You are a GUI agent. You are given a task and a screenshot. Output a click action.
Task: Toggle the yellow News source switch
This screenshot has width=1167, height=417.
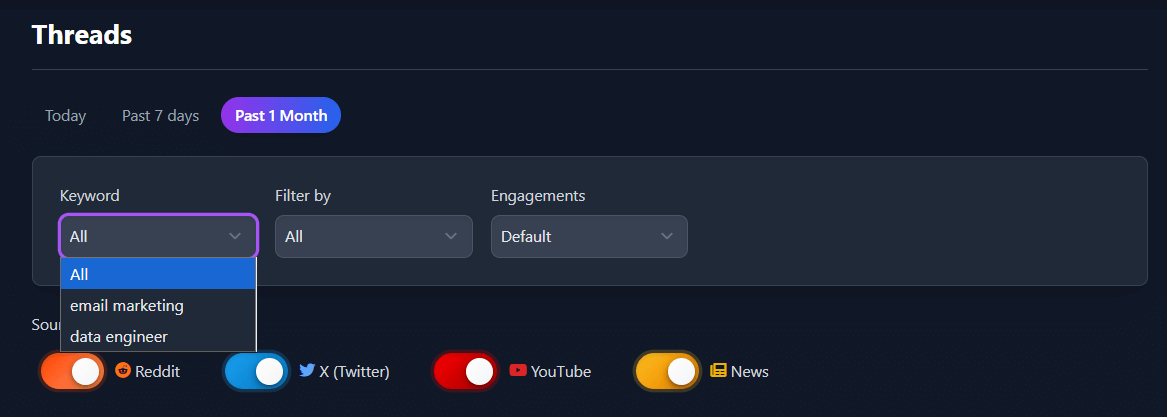pyautogui.click(x=668, y=371)
